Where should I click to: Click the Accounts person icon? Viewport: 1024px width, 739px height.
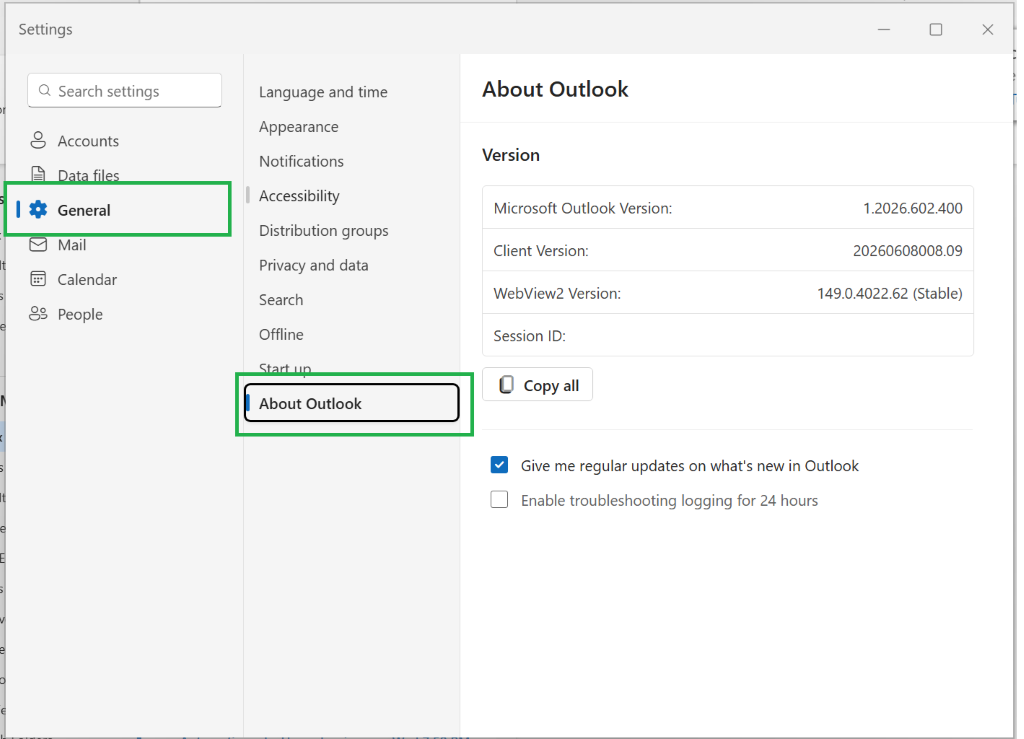(38, 140)
